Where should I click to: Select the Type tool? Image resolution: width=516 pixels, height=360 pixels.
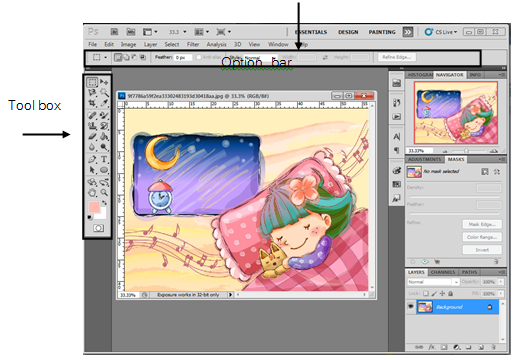(104, 159)
